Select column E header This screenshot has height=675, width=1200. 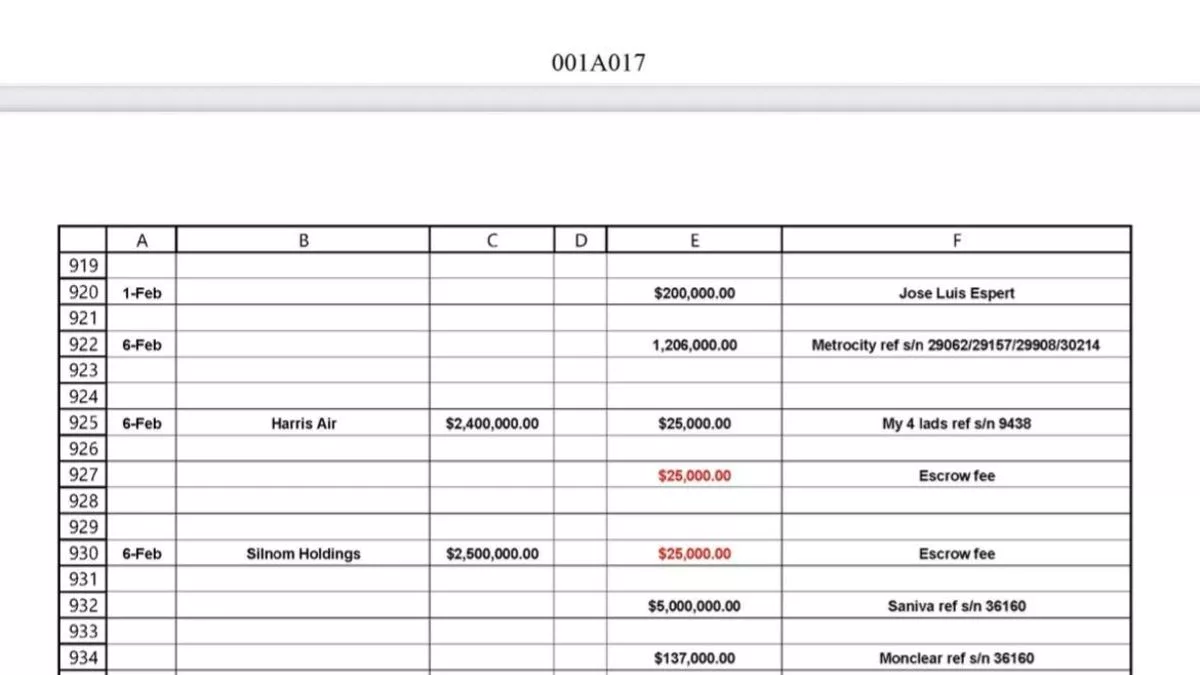pyautogui.click(x=694, y=240)
